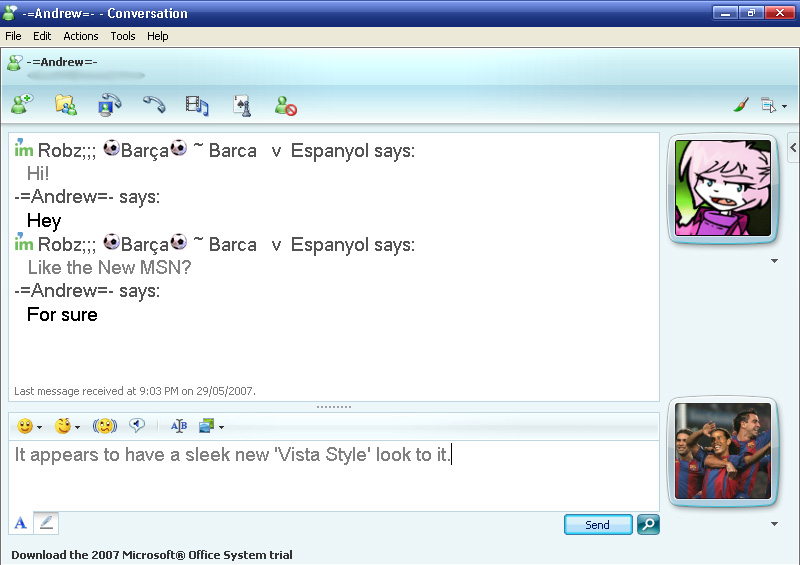Open the color scheme paintbrush icon
Image resolution: width=800 pixels, height=565 pixels.
(x=741, y=105)
